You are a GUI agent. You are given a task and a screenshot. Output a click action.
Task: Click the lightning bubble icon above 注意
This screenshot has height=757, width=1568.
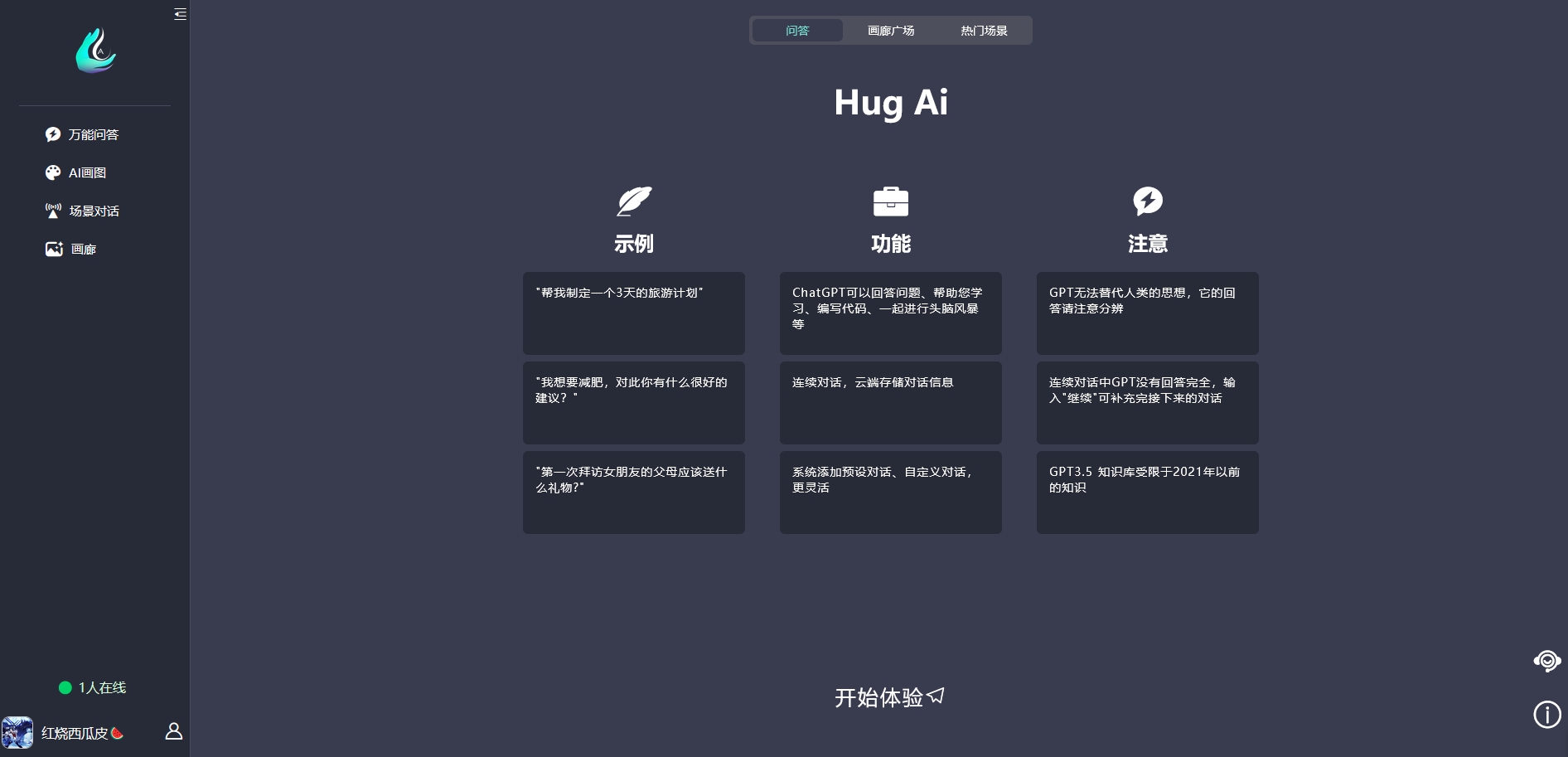tap(1148, 201)
